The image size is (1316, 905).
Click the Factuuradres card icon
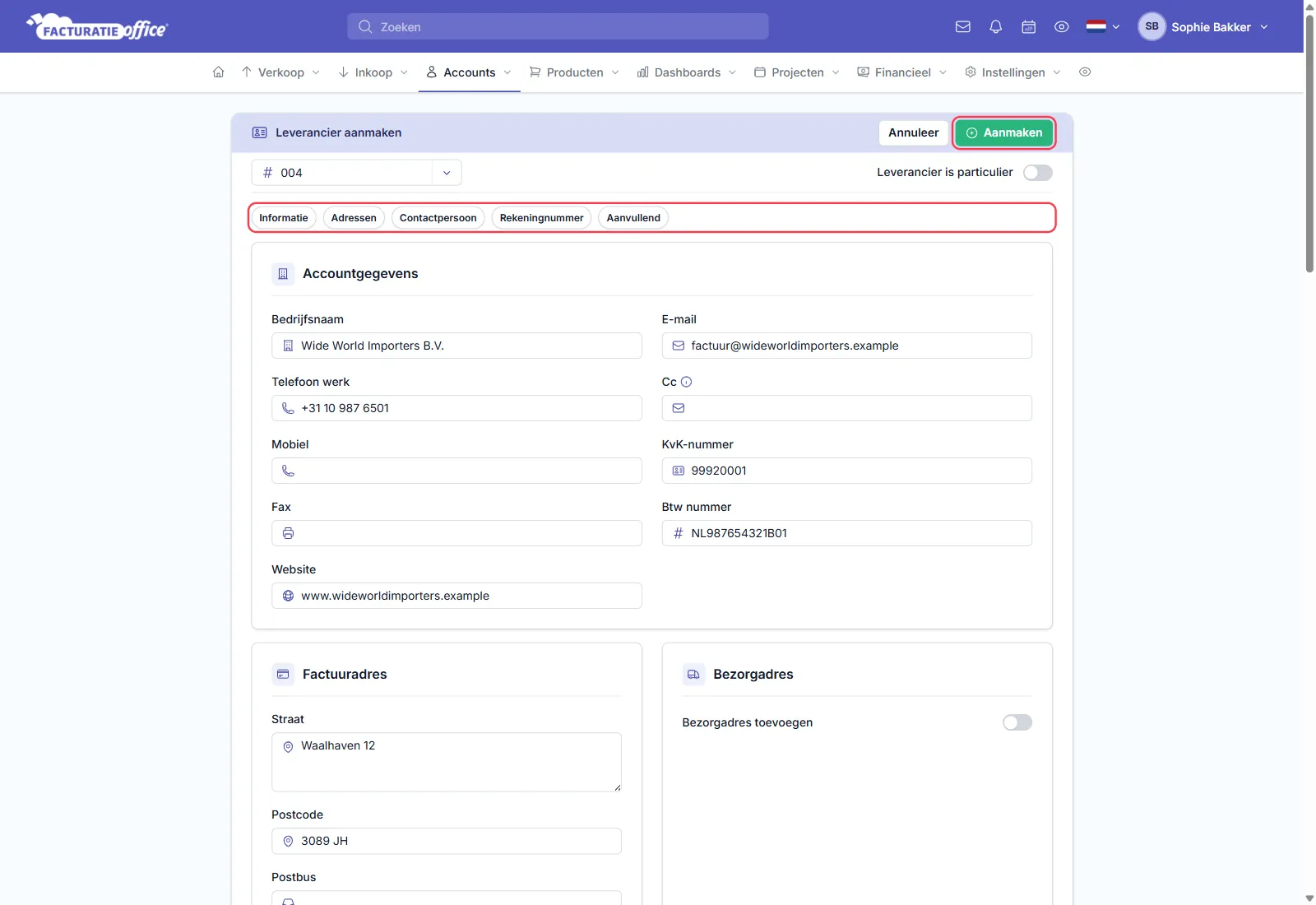coord(283,675)
